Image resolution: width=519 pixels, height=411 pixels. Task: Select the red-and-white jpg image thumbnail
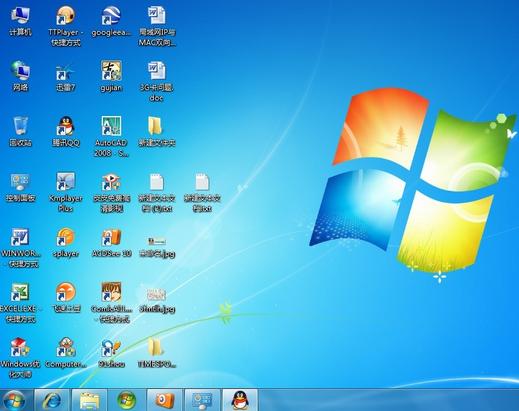pyautogui.click(x=157, y=300)
